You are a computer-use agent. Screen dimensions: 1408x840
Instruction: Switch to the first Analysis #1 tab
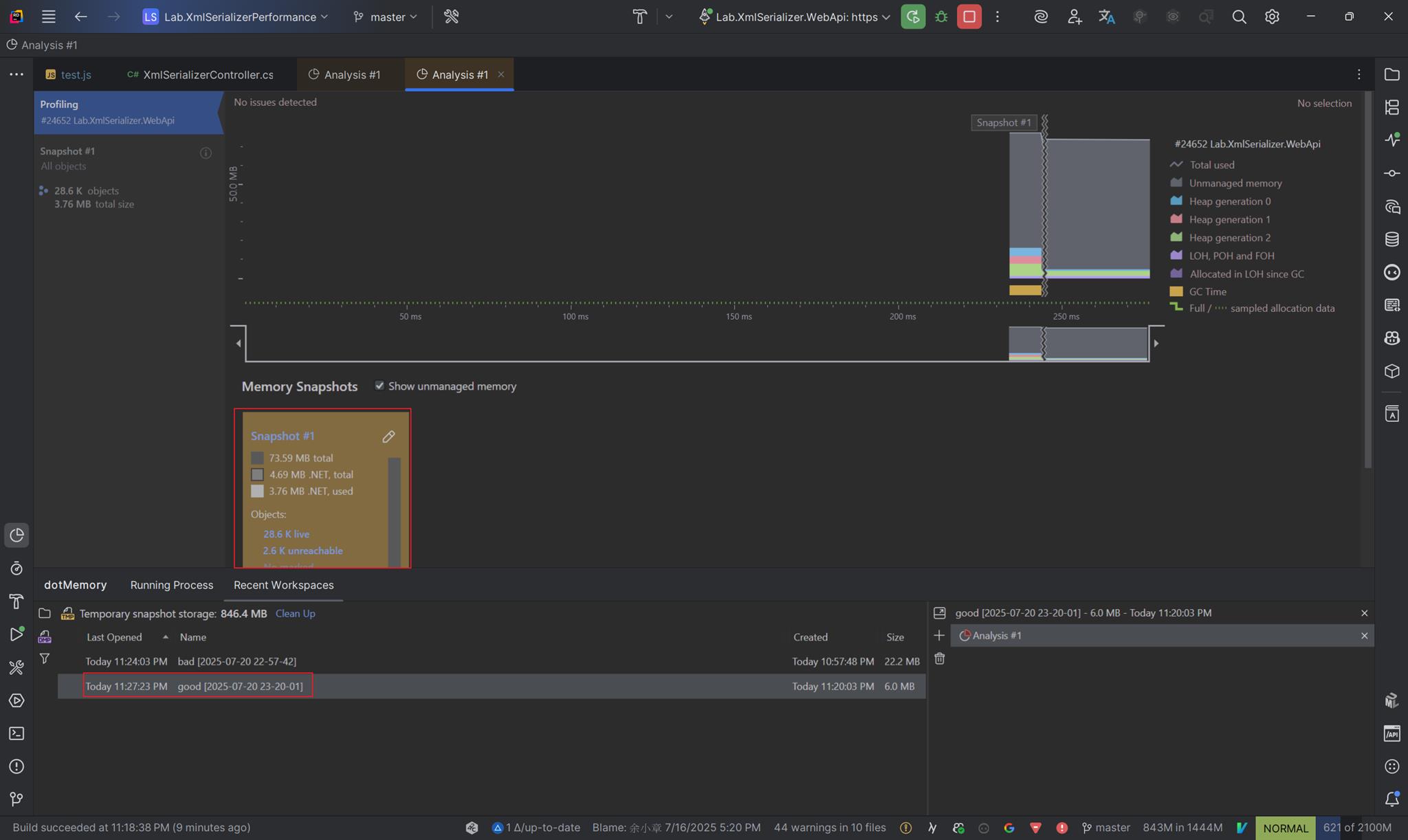(344, 74)
